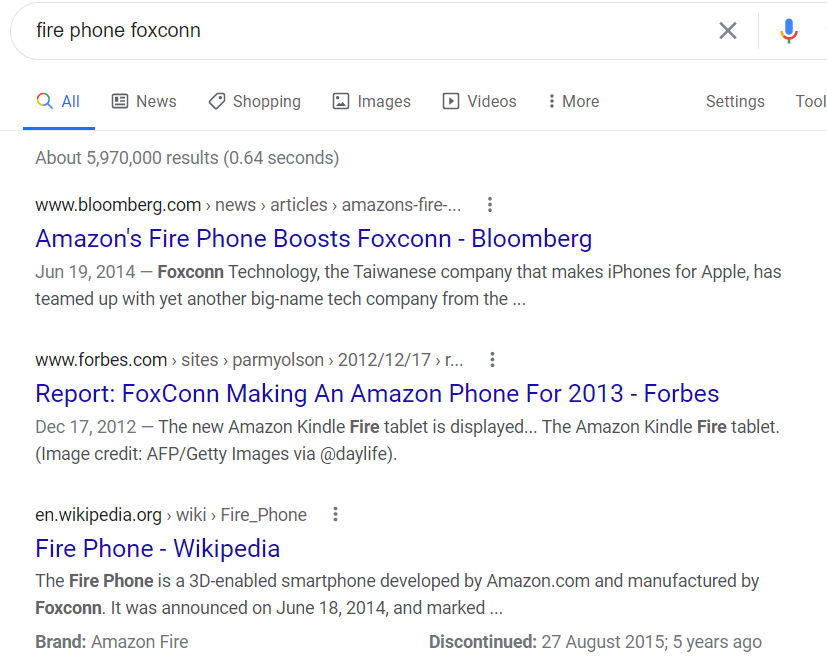Switch to the Shopping tab

(x=254, y=101)
